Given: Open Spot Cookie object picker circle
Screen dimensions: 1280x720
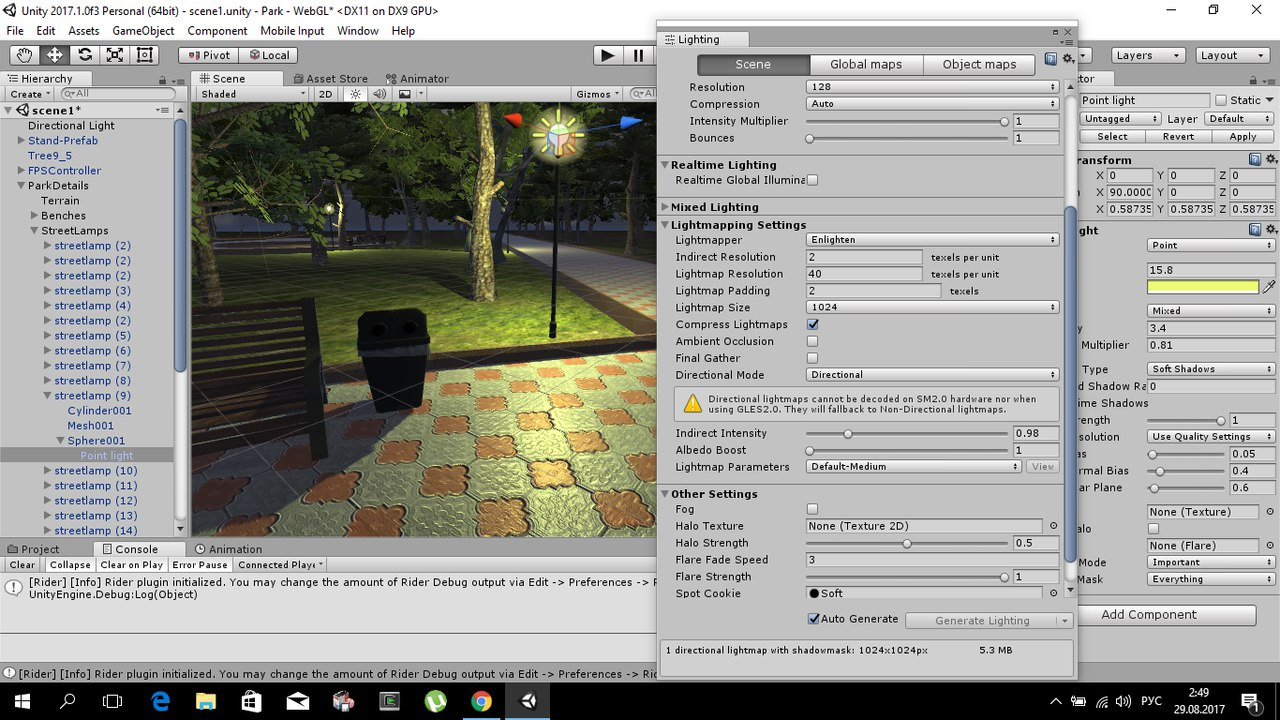Looking at the screenshot, I should coord(1053,593).
